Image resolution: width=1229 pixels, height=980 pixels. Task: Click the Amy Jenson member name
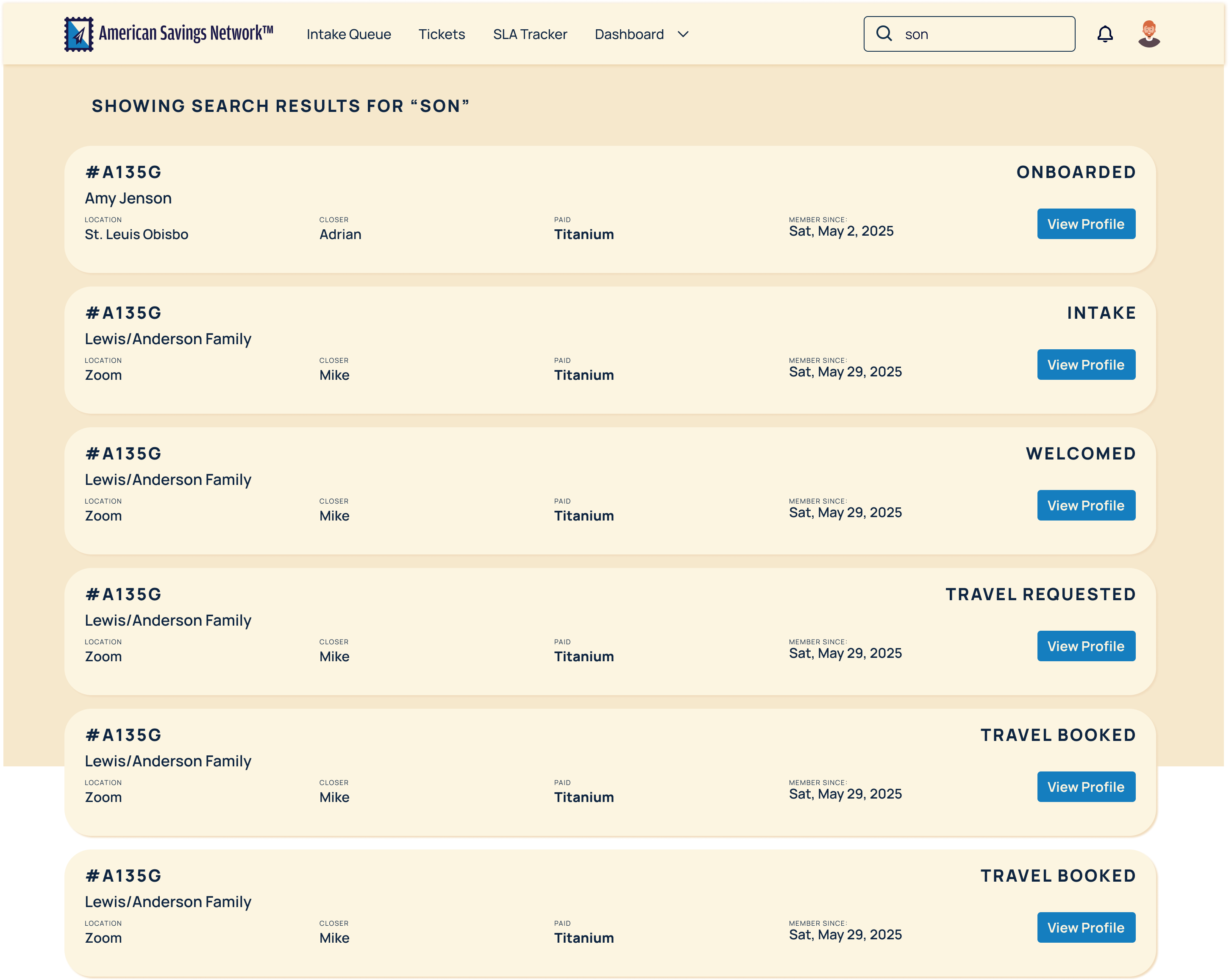pos(128,198)
